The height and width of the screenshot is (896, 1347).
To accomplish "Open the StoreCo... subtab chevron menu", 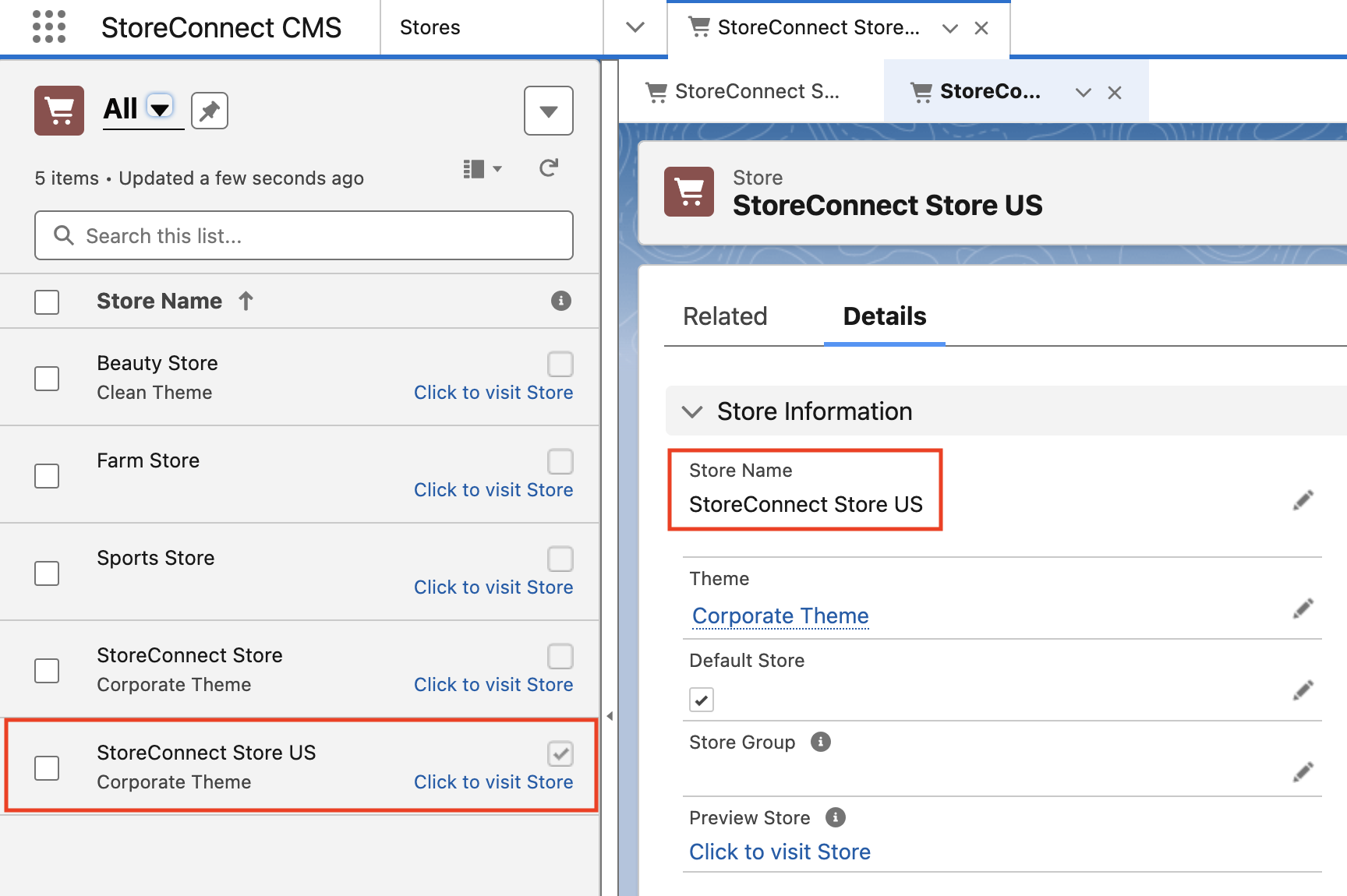I will [x=1083, y=93].
